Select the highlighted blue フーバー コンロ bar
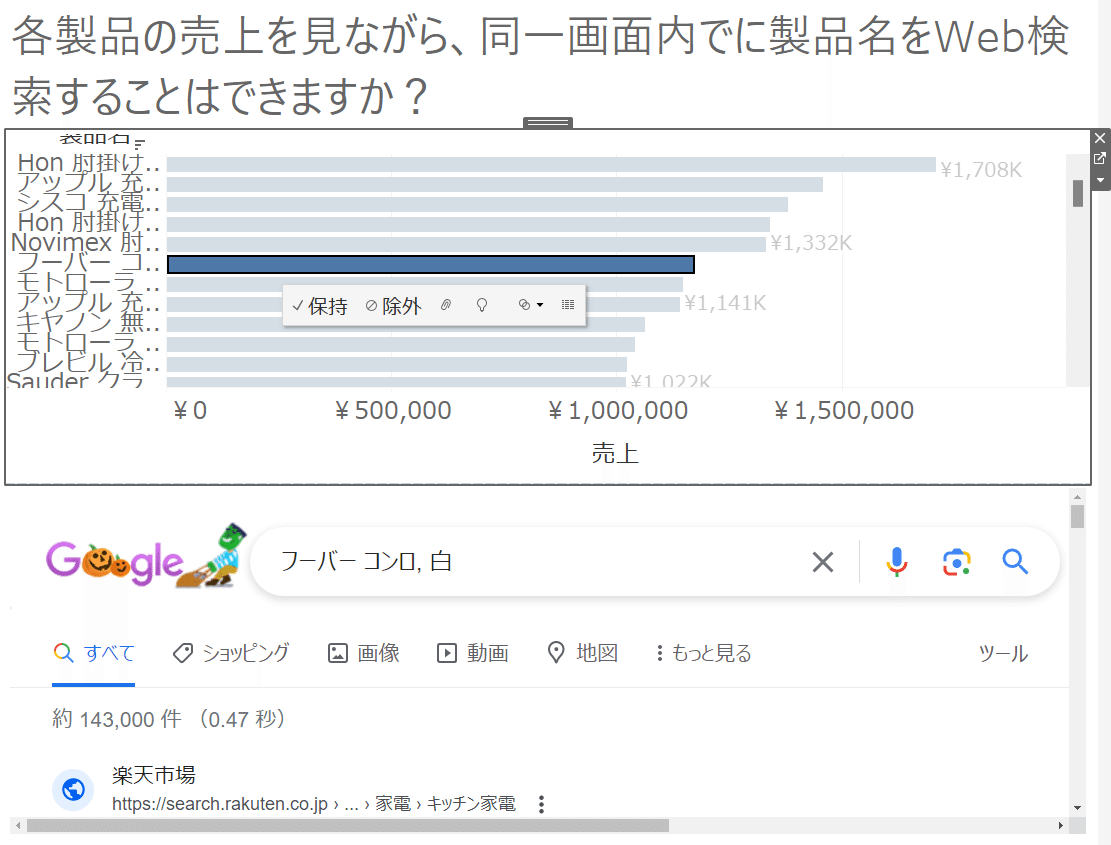Screen dimensions: 1111x845 (431, 264)
